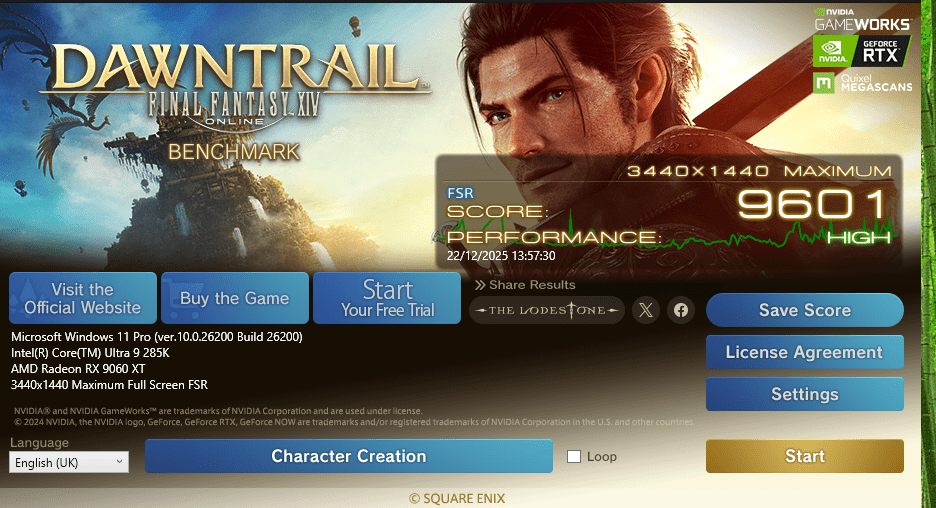Open benchmark Settings
This screenshot has width=936, height=508.
click(805, 394)
